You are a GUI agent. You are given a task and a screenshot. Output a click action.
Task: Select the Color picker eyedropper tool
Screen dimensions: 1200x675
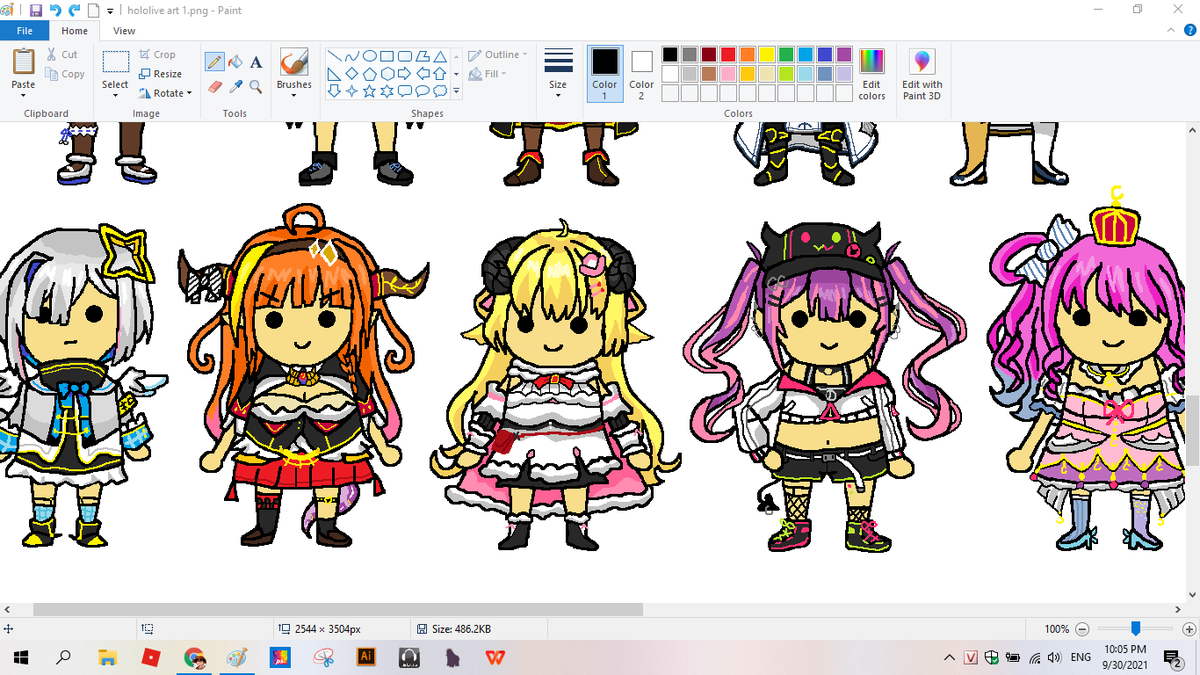coord(235,87)
